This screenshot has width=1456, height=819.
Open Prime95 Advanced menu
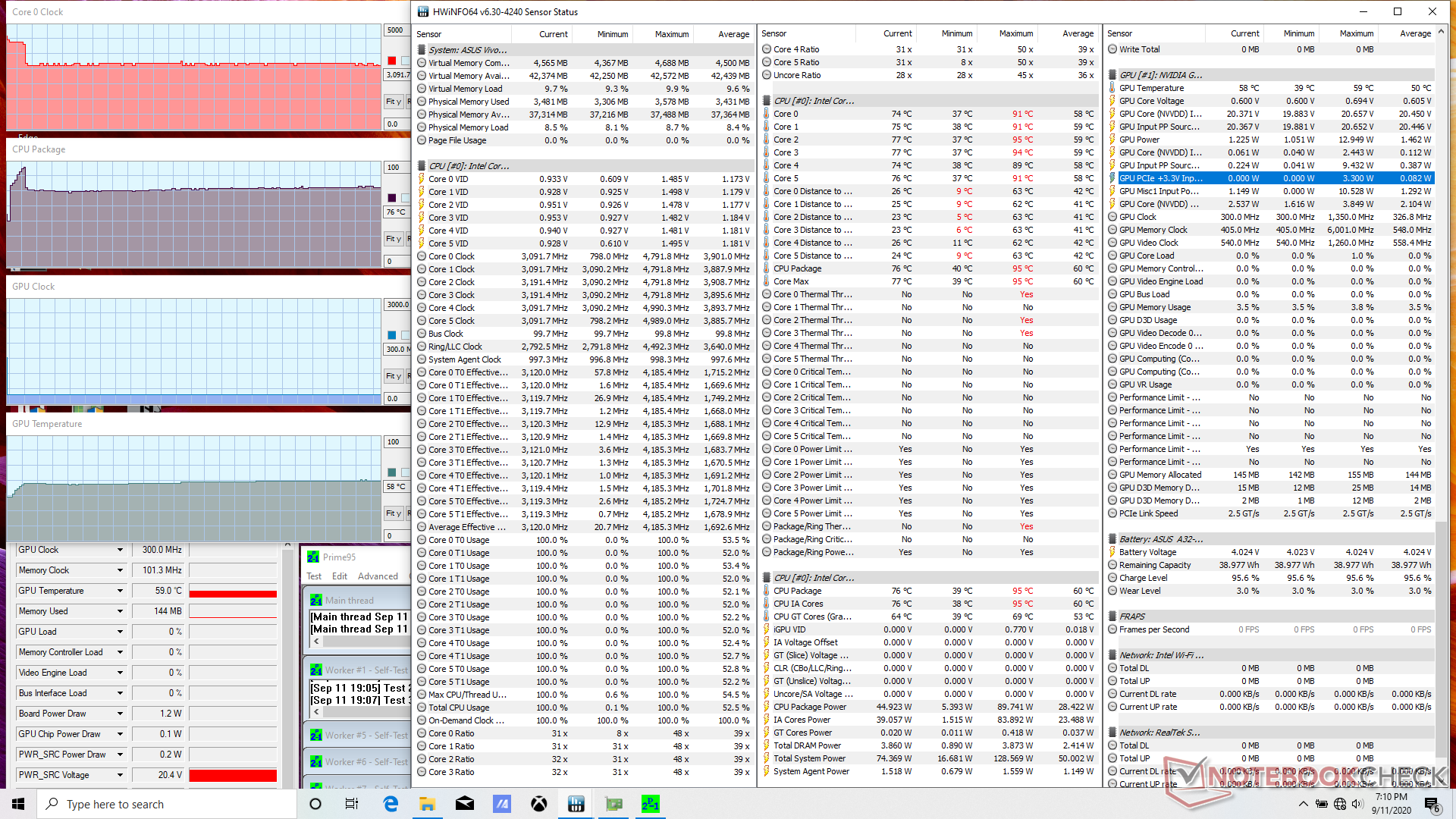(378, 576)
